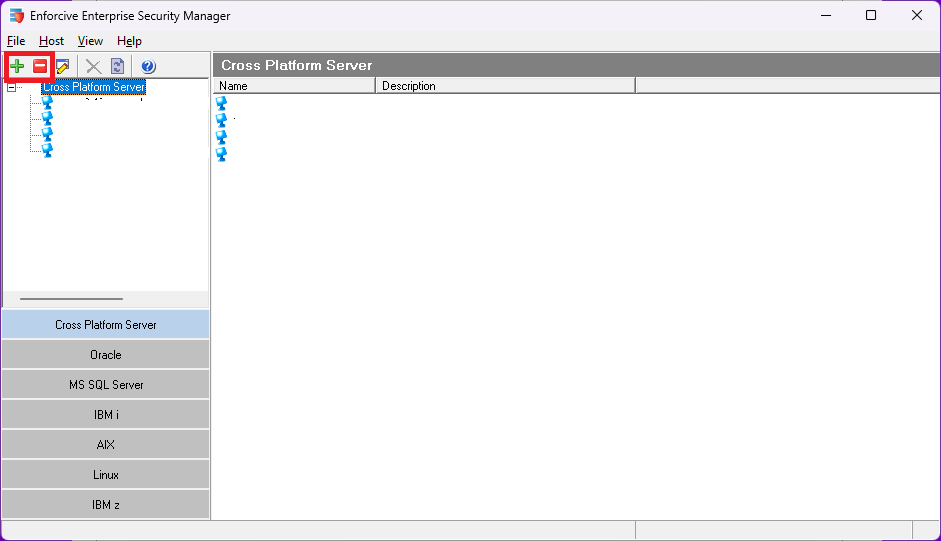Open the File menu
941x541 pixels.
click(x=16, y=41)
